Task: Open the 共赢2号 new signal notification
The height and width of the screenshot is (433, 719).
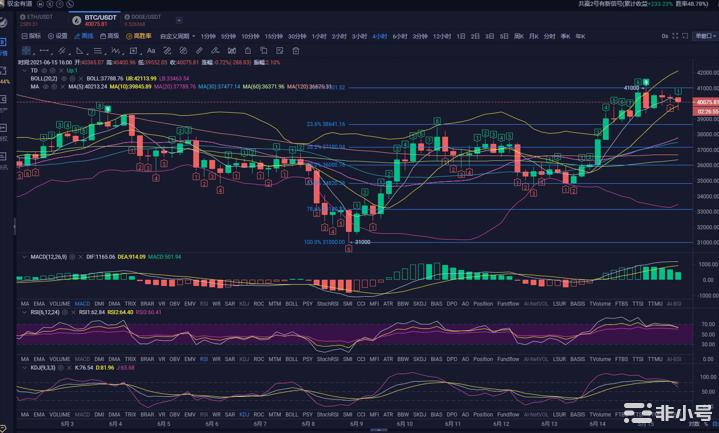Action: [643, 4]
